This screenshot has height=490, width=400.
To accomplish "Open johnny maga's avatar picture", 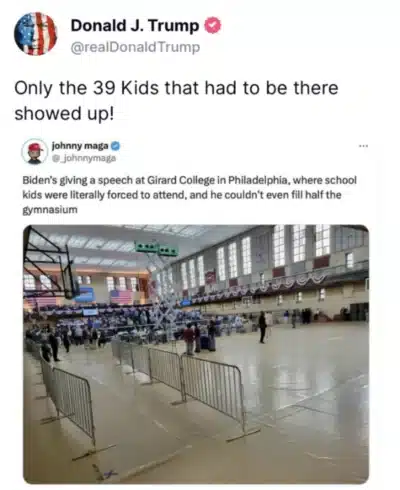I will point(35,152).
